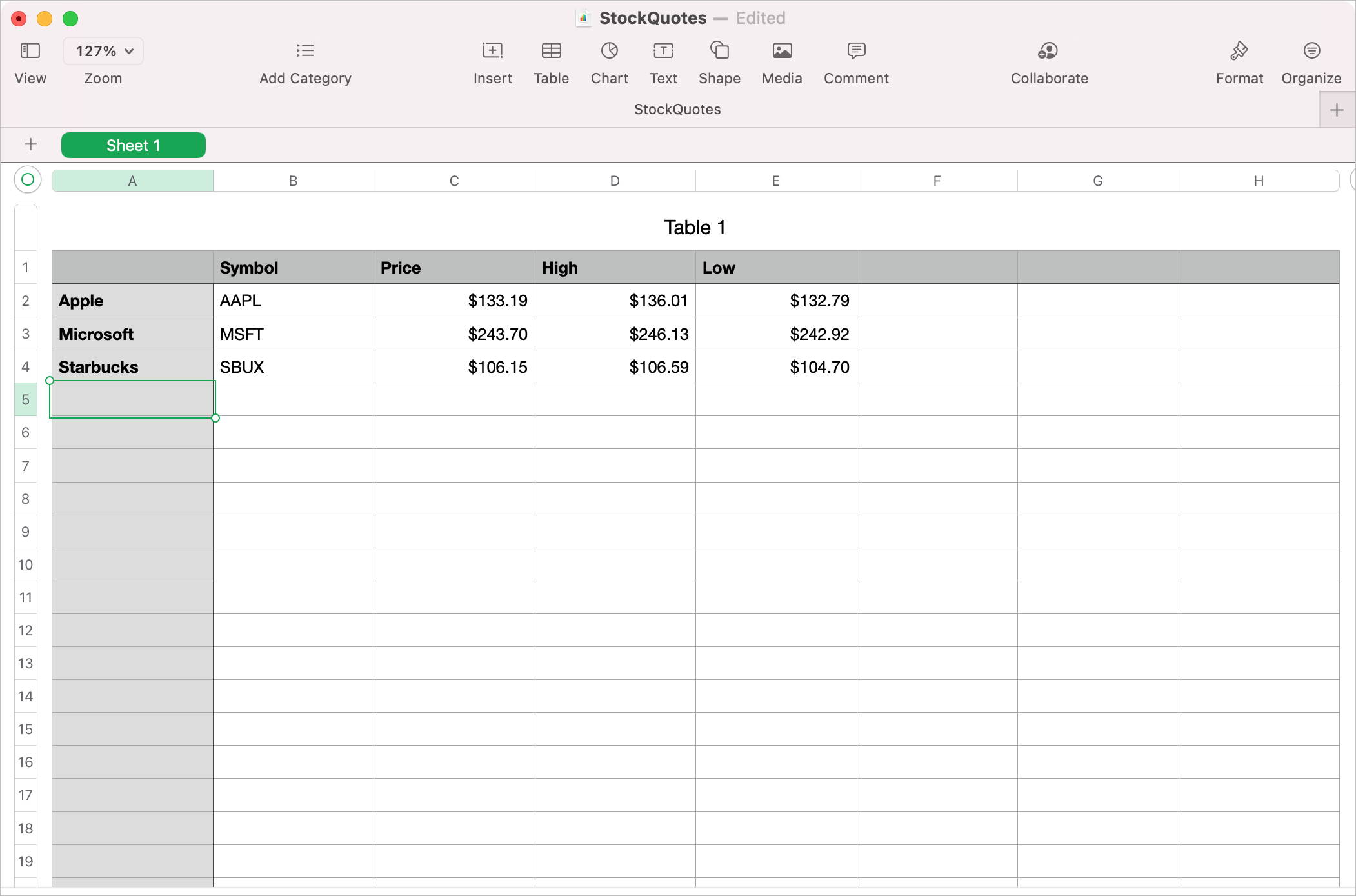Click the Edited status in title bar
The height and width of the screenshot is (896, 1356).
coord(761,18)
